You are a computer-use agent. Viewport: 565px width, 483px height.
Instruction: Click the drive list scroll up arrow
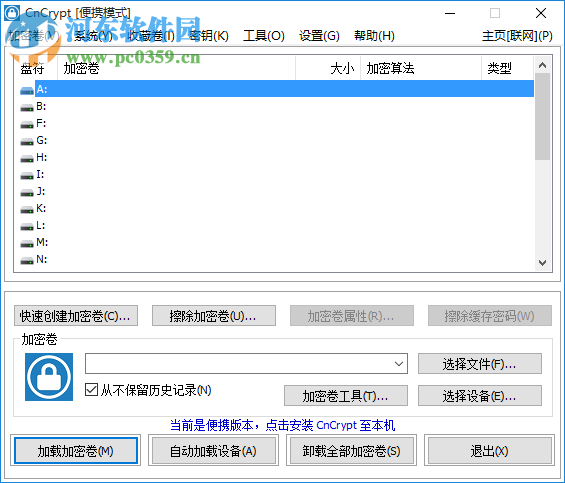click(x=542, y=65)
